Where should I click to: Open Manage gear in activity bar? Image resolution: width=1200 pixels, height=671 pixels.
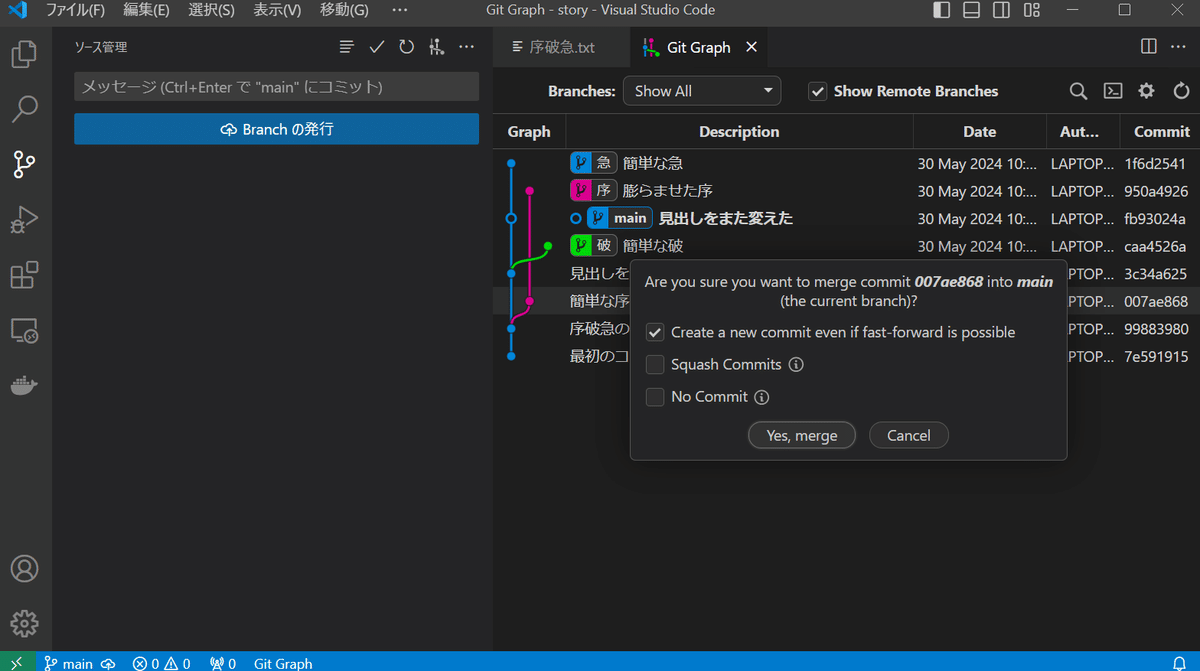25,623
